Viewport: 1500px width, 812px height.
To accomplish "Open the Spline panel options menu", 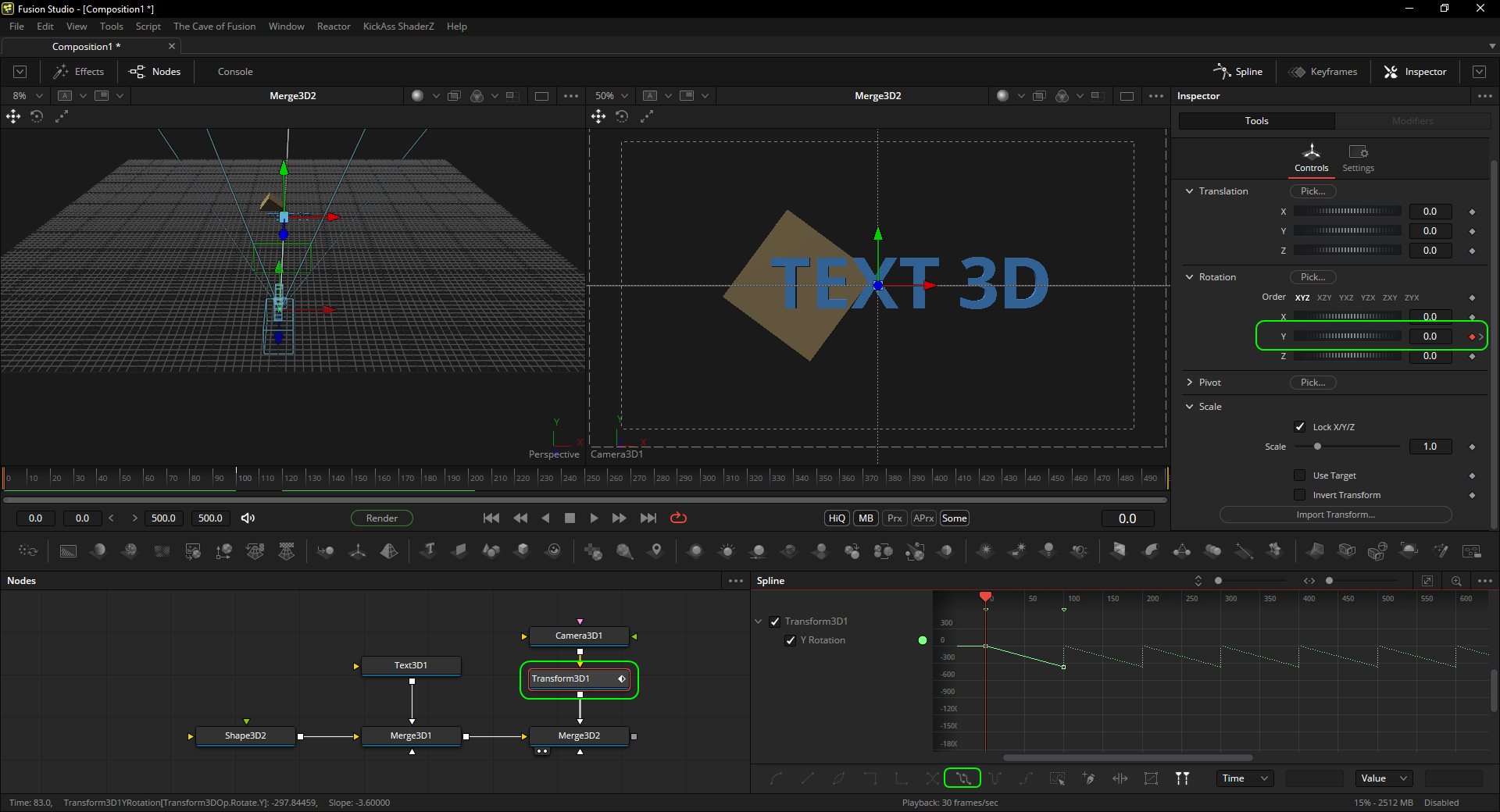I will pyautogui.click(x=1484, y=581).
